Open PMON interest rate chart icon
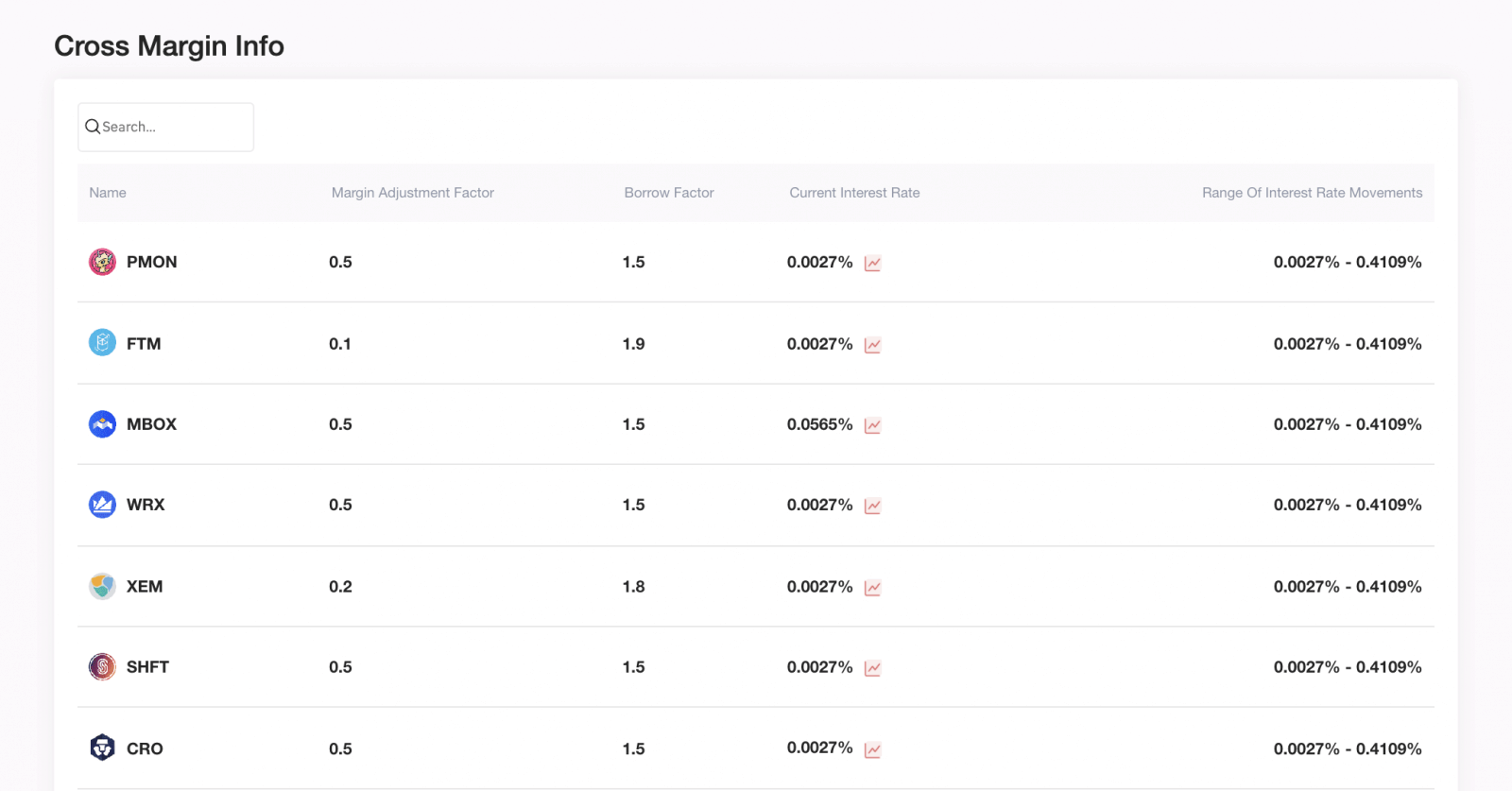Screen dimensions: 1512x791 tap(872, 264)
